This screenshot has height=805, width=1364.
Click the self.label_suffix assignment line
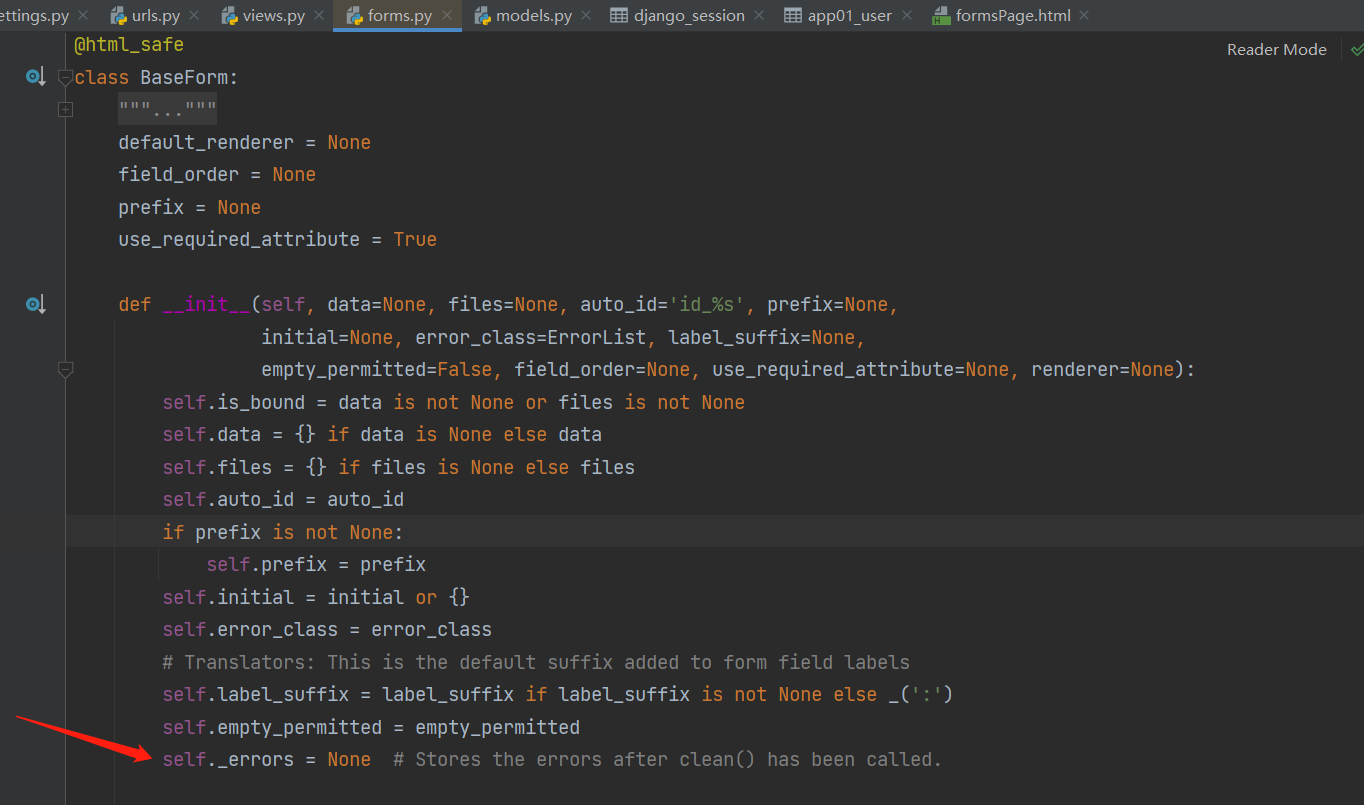click(x=558, y=694)
